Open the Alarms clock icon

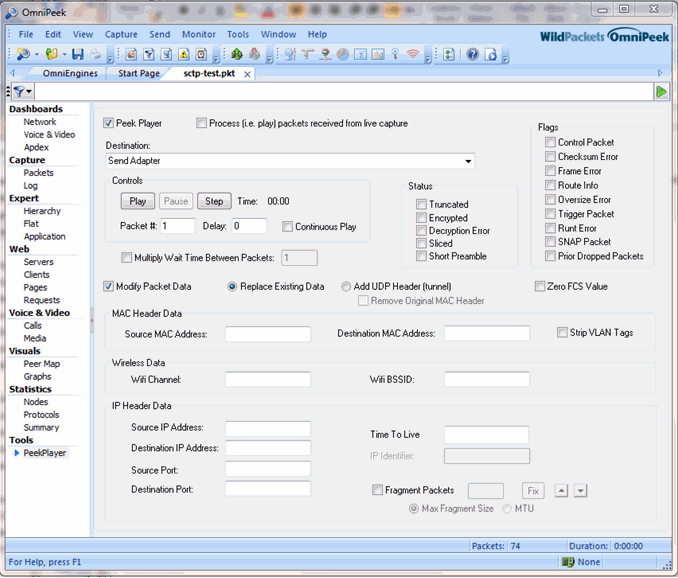201,54
